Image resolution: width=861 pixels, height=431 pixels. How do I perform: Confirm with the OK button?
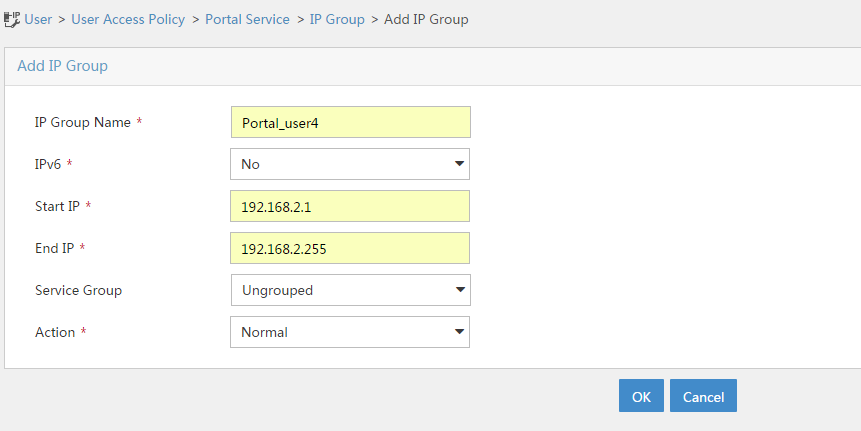click(641, 395)
